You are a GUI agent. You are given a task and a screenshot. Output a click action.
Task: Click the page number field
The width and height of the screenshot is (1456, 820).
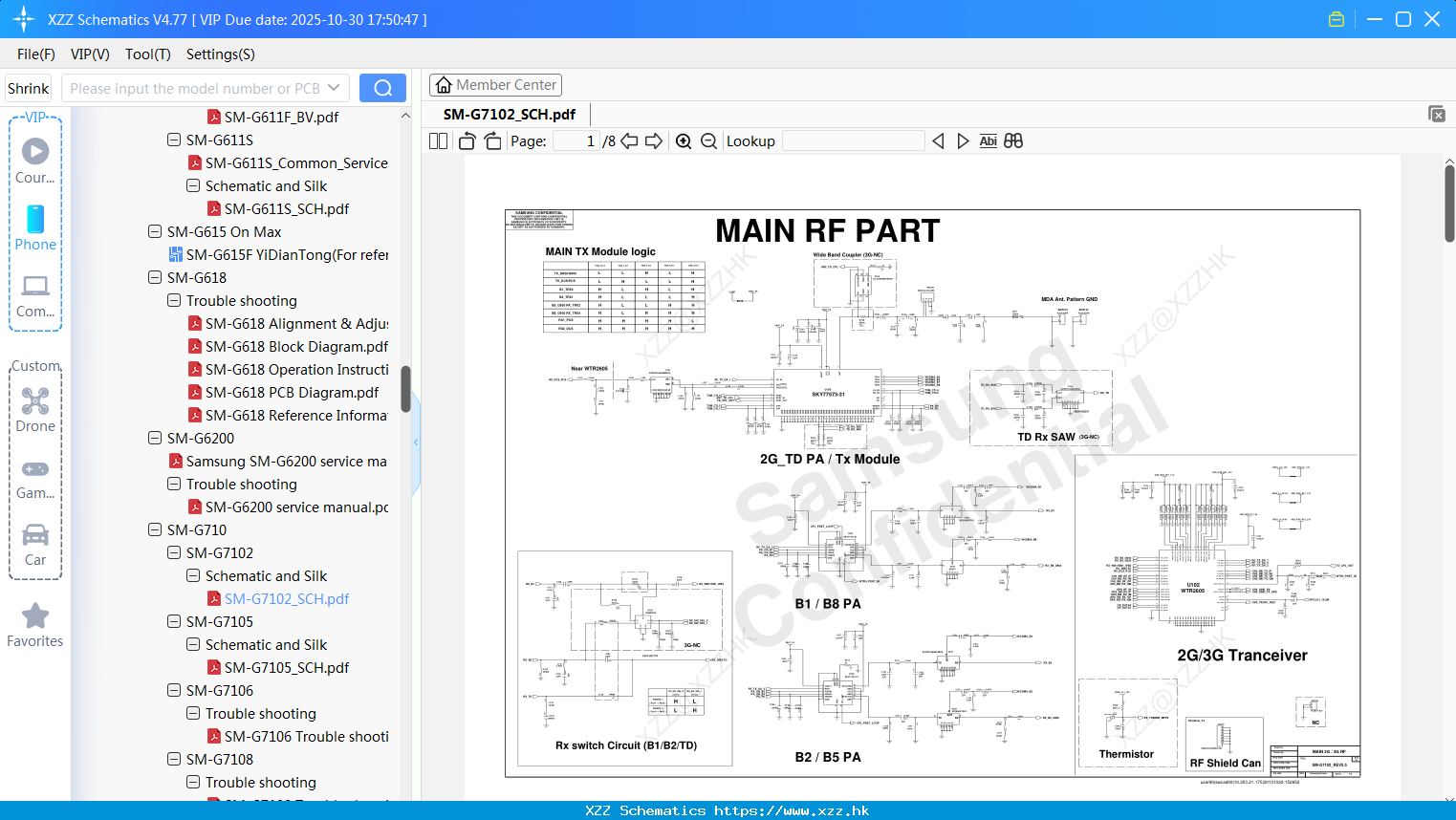coord(576,140)
